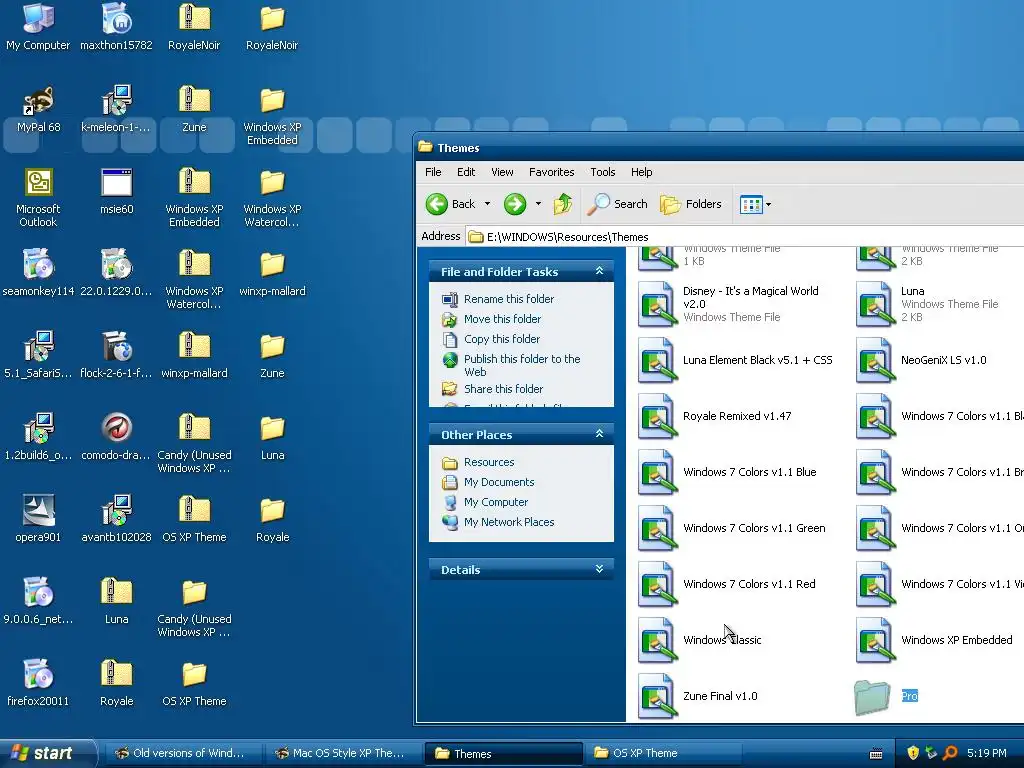Expand the Details panel
This screenshot has width=1024, height=768.
tap(599, 569)
